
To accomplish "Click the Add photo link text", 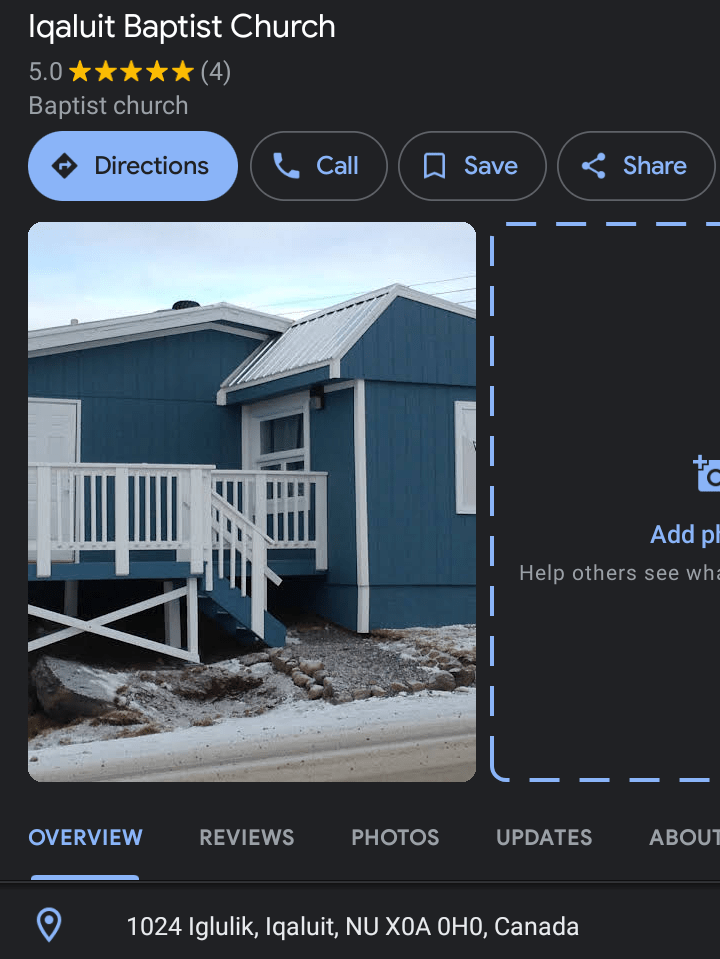I will (x=685, y=535).
